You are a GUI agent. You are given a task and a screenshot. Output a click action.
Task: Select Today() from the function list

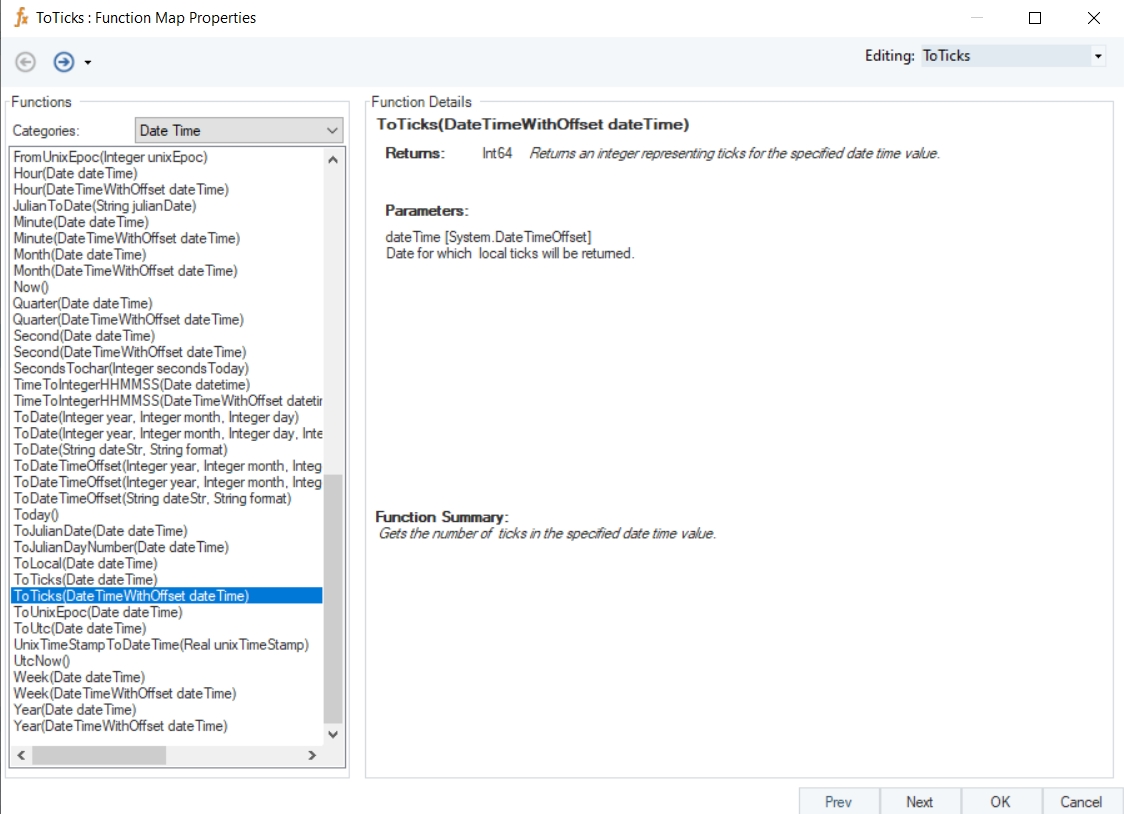tap(36, 515)
